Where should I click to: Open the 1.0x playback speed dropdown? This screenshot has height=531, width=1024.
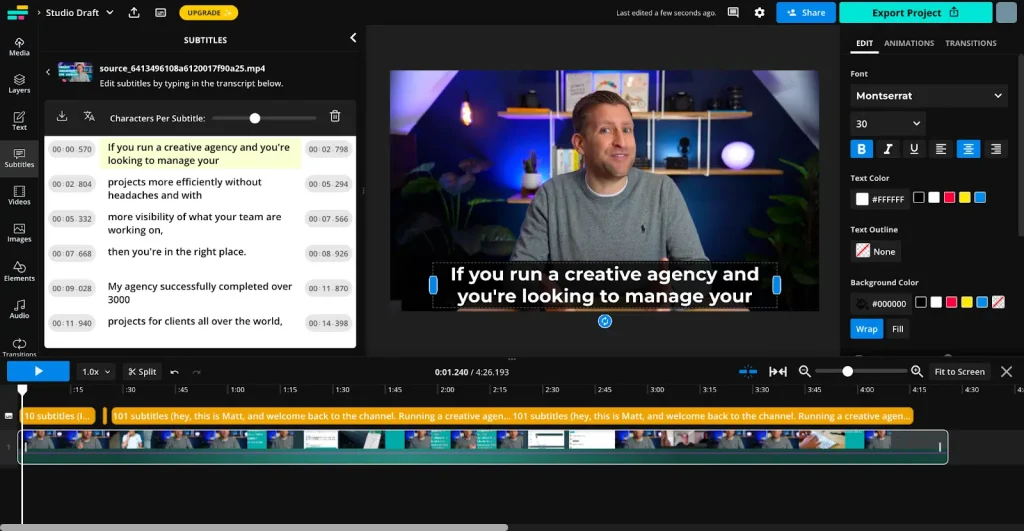coord(96,372)
